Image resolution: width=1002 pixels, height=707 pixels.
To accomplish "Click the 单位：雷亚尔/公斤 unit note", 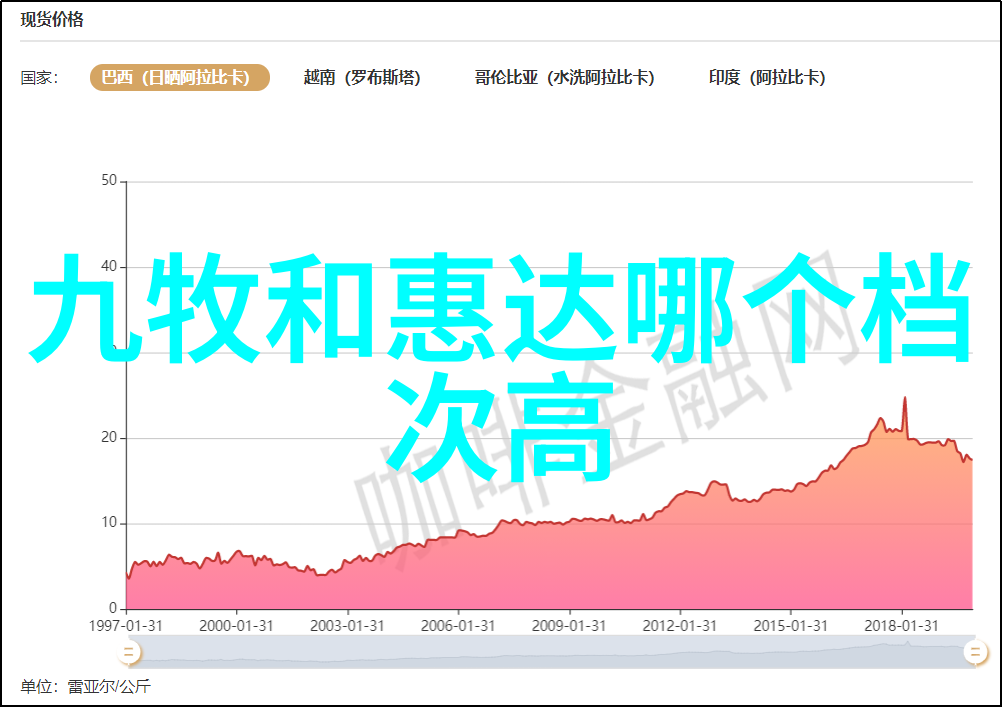I will (86, 687).
